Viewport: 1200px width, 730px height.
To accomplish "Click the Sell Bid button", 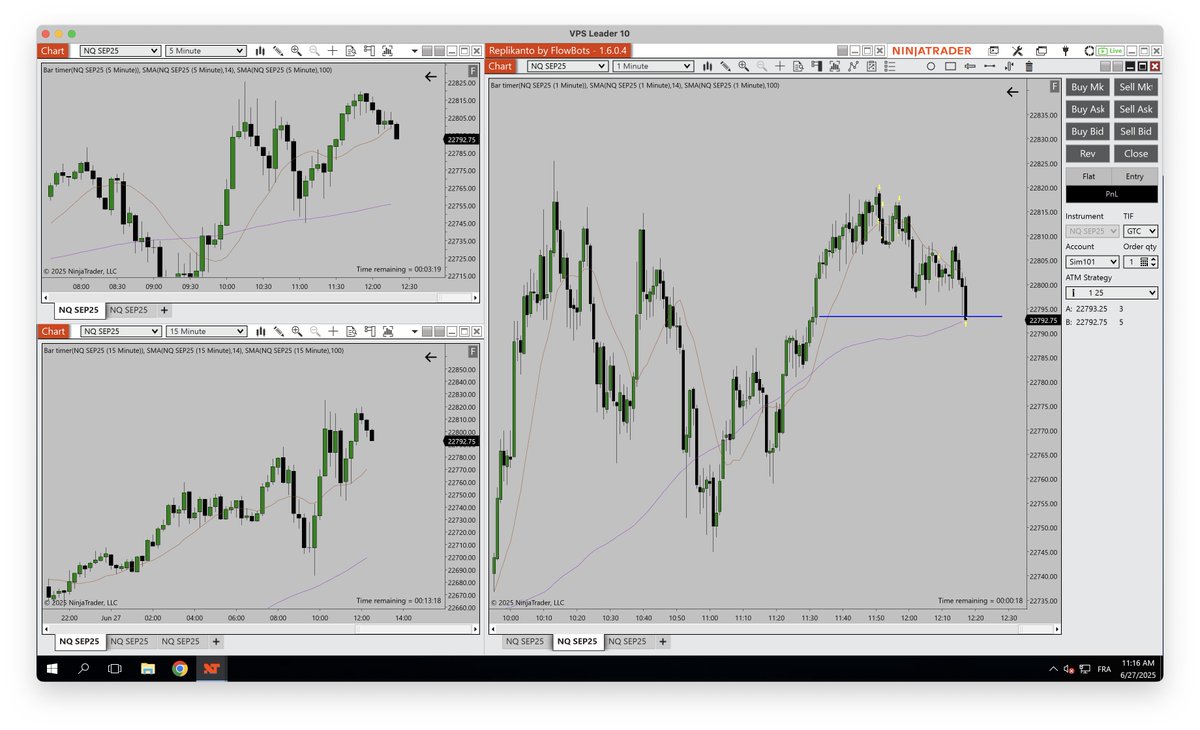I will coord(1136,131).
